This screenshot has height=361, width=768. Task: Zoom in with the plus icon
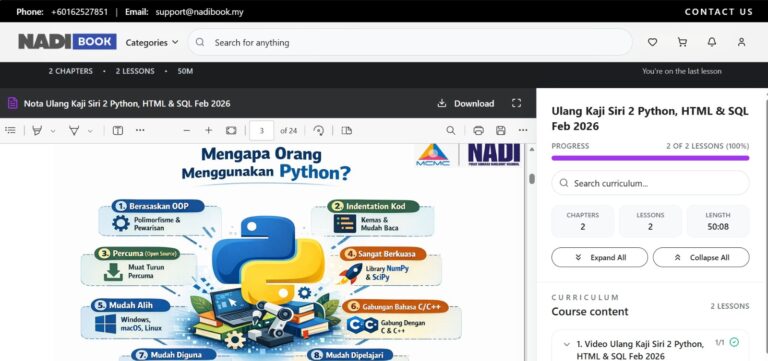tap(209, 131)
